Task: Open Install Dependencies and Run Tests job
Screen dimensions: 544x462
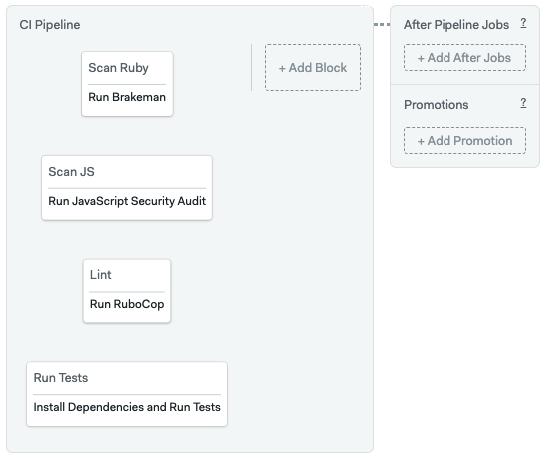Action: coord(127,407)
